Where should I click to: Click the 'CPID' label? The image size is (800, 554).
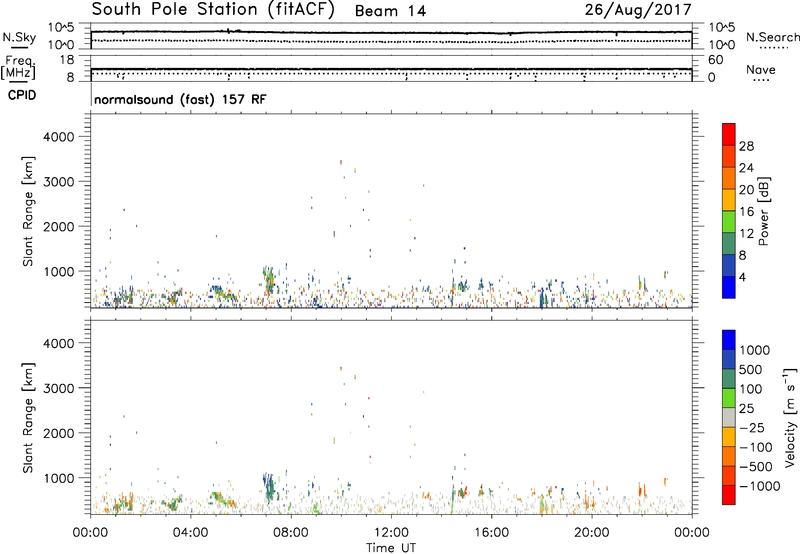[x=22, y=95]
